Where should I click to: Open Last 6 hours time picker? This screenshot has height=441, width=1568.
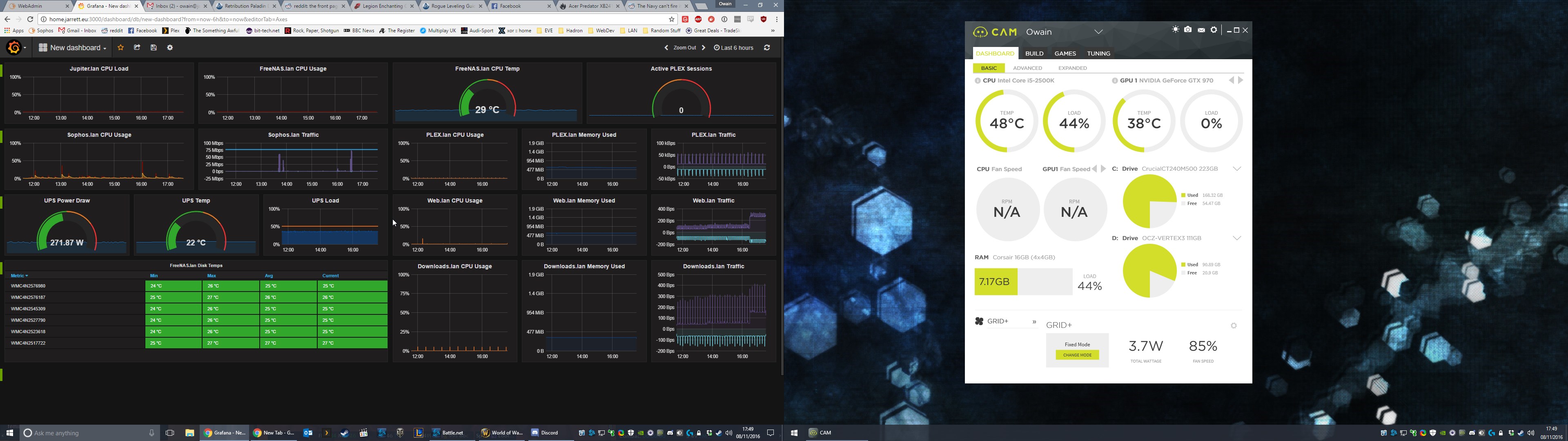pyautogui.click(x=733, y=47)
